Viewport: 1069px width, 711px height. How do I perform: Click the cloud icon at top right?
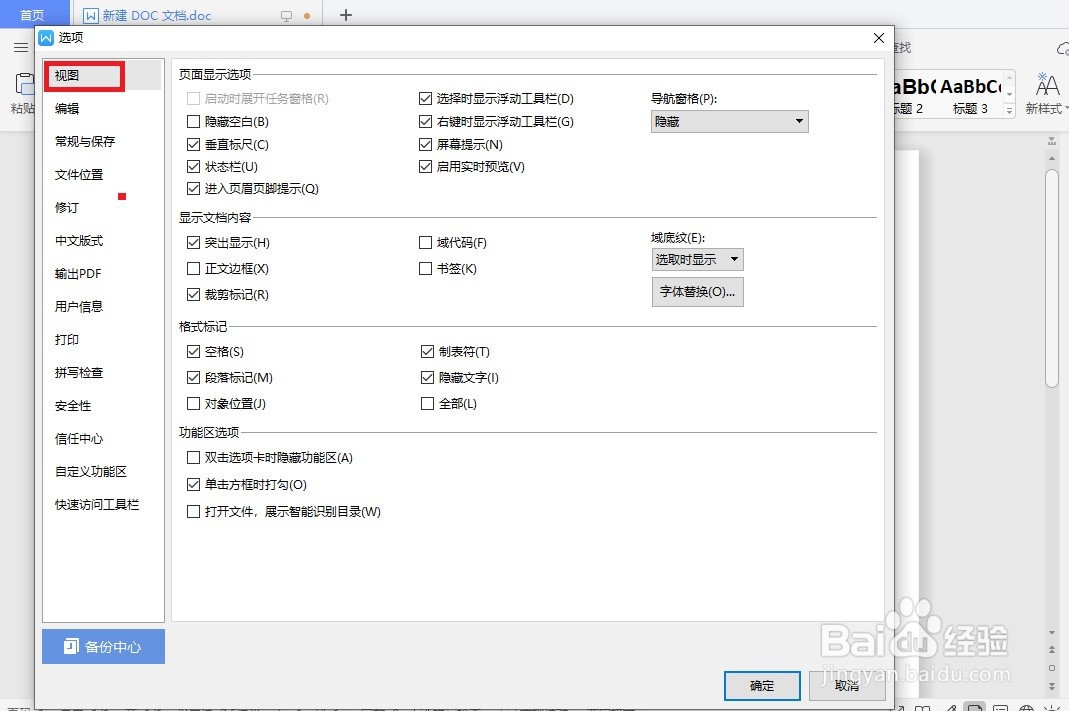(1063, 48)
